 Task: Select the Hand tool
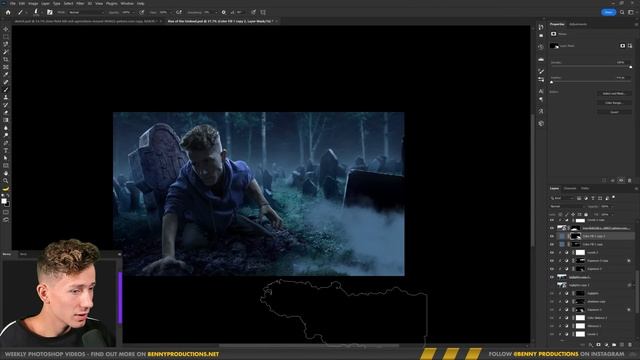[6, 173]
